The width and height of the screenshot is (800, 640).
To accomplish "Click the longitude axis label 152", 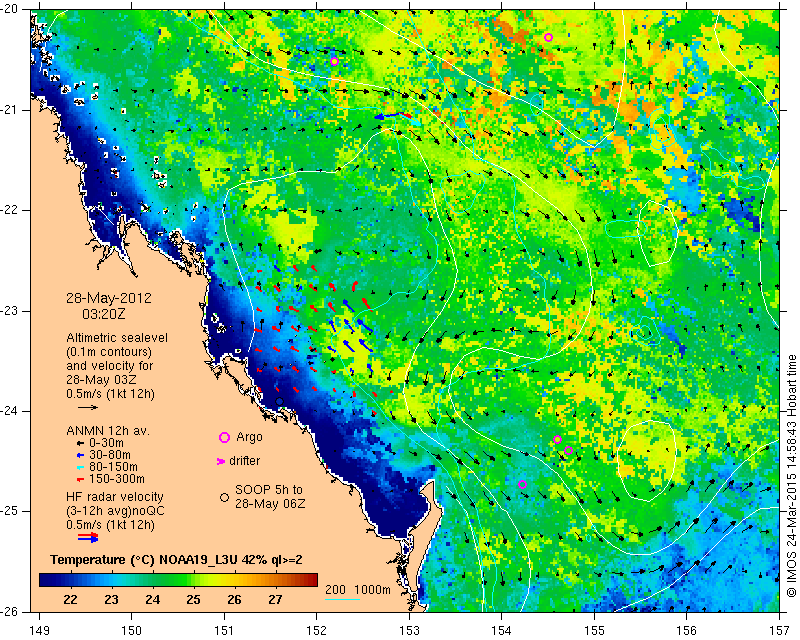I will [x=317, y=631].
